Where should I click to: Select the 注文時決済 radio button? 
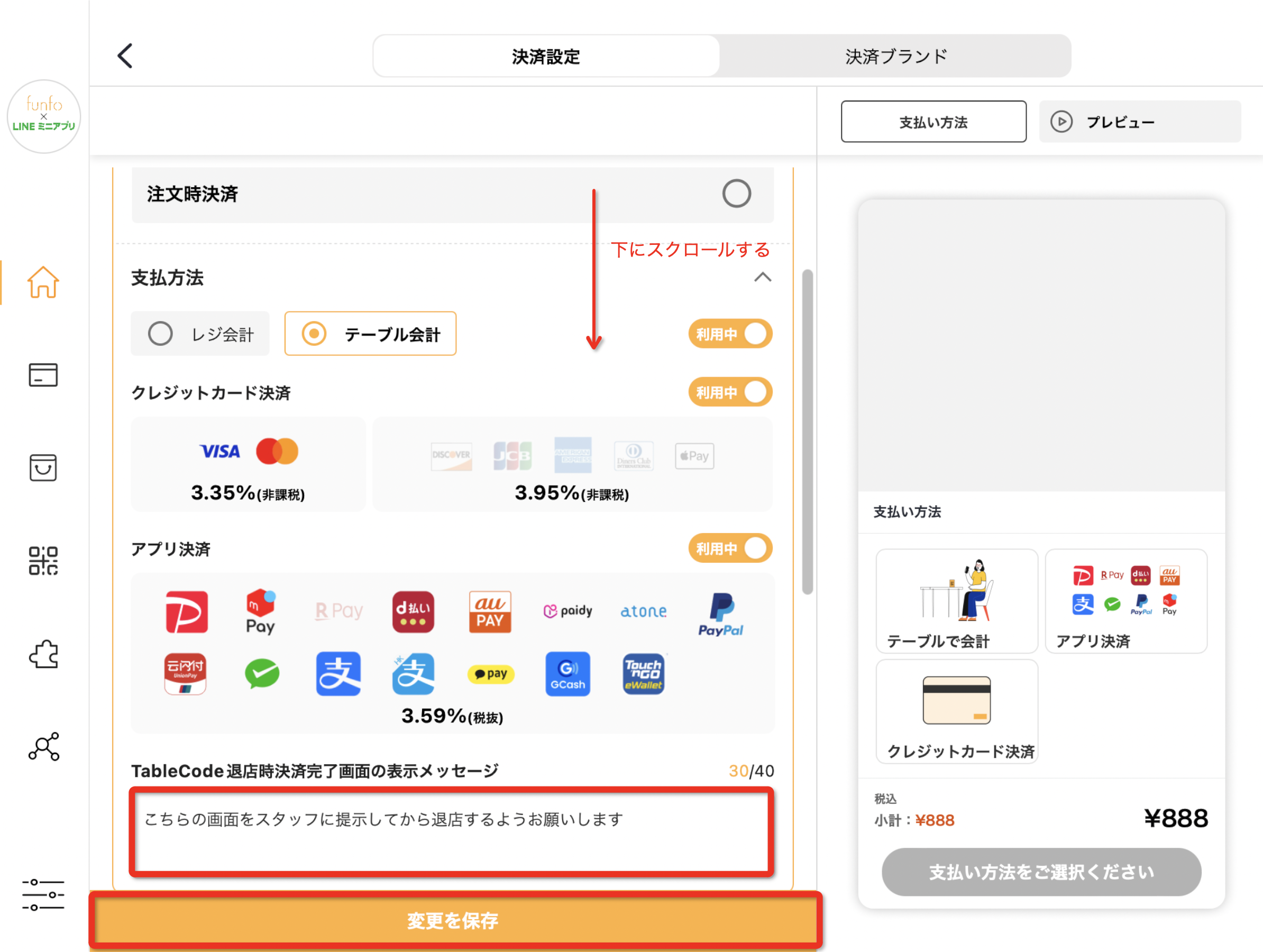coord(737,194)
